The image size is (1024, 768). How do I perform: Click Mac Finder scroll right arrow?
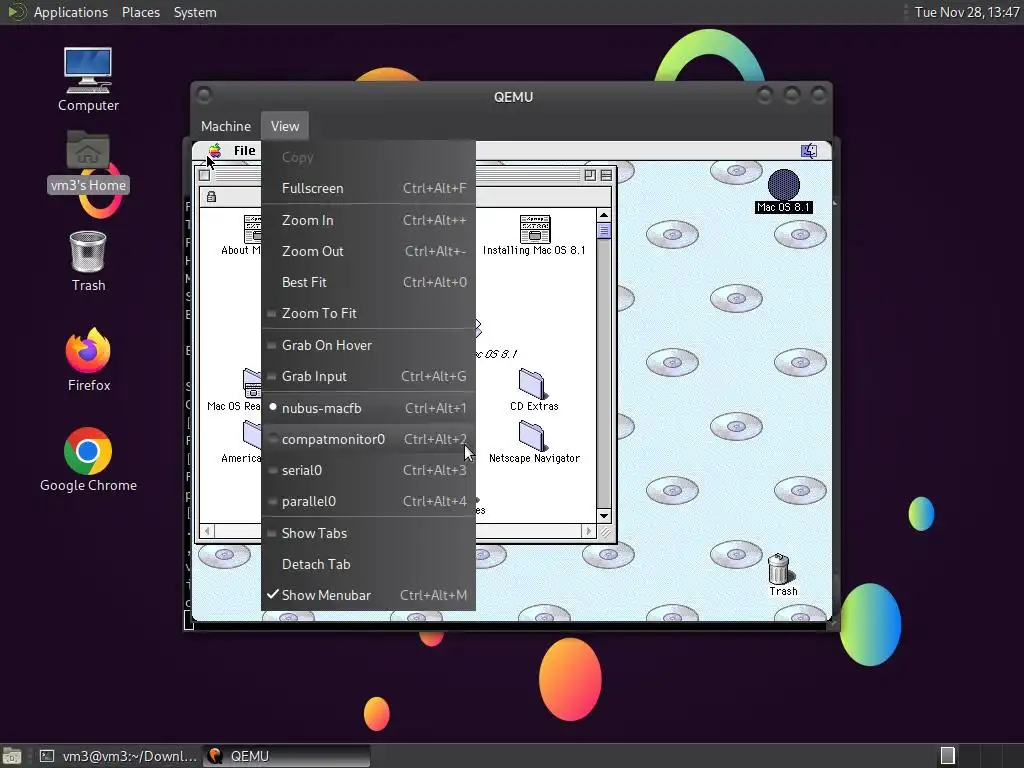click(x=588, y=532)
